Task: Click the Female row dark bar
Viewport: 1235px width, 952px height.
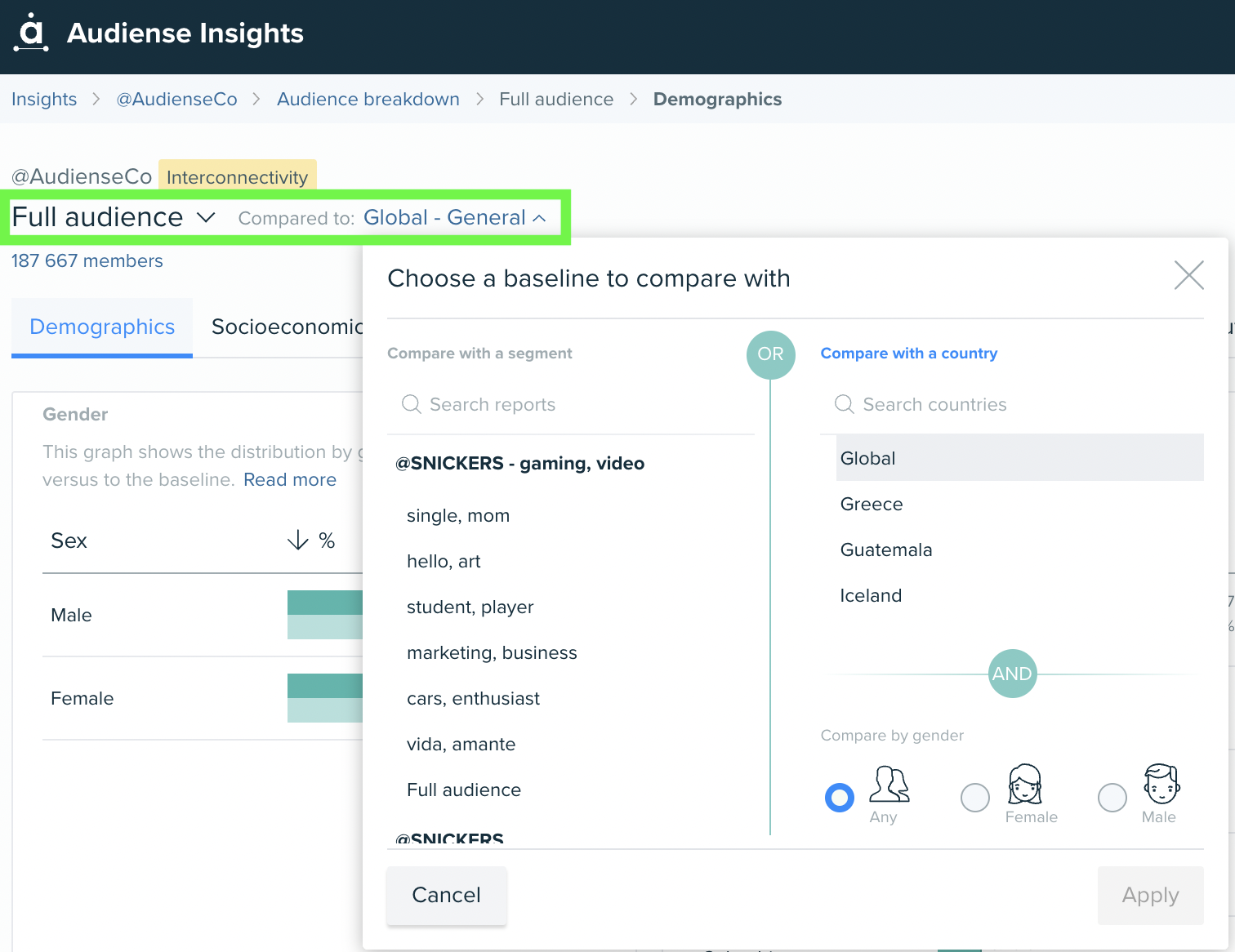Action: (325, 686)
